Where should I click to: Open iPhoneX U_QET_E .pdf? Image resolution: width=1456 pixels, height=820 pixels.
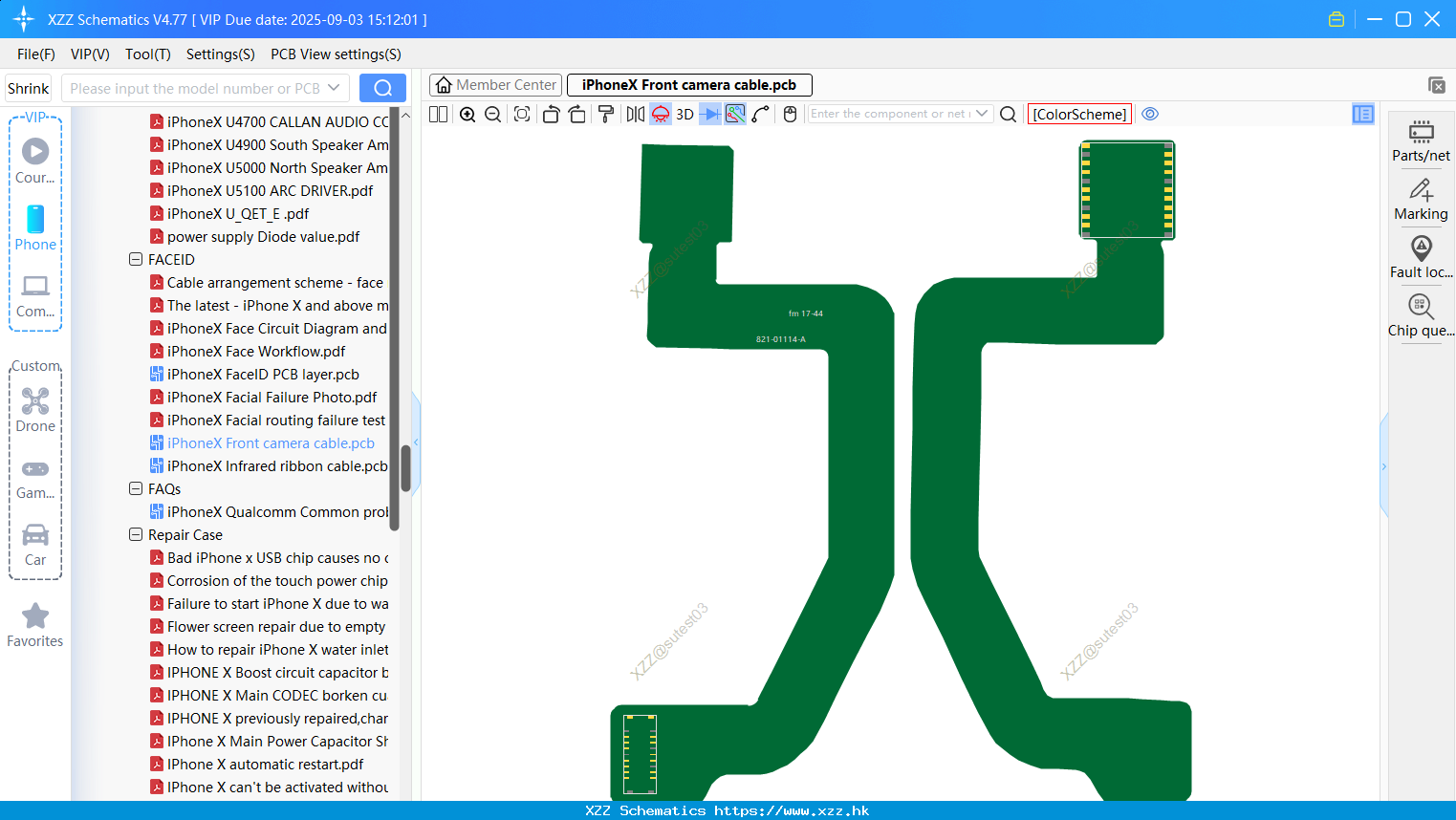point(238,214)
